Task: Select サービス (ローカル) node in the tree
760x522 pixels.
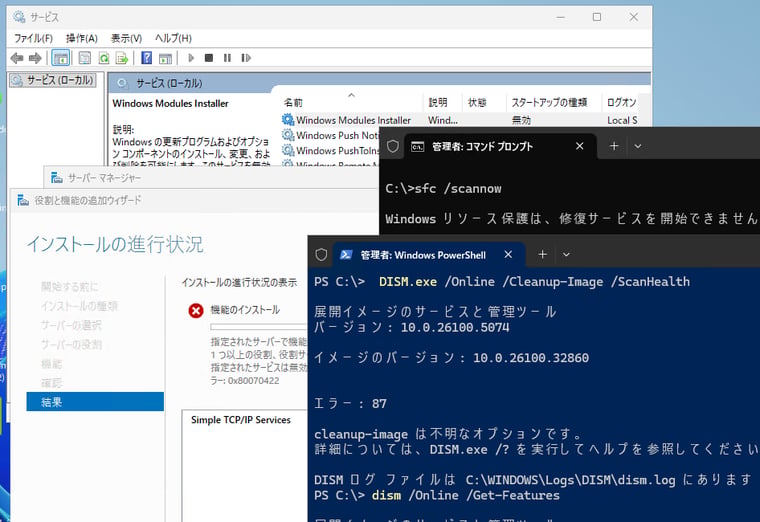Action: [53, 80]
